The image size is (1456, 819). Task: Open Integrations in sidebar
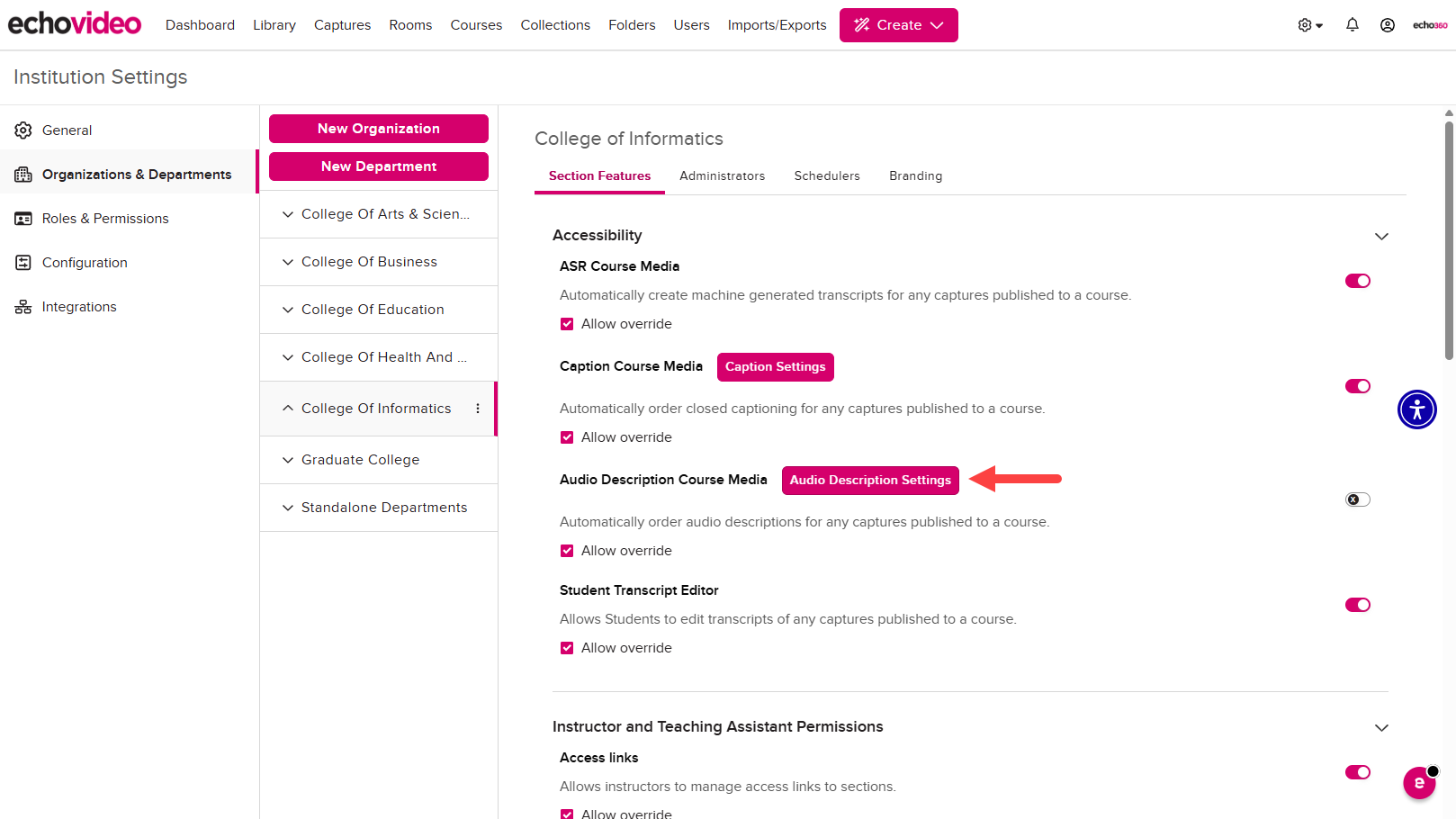point(130,307)
